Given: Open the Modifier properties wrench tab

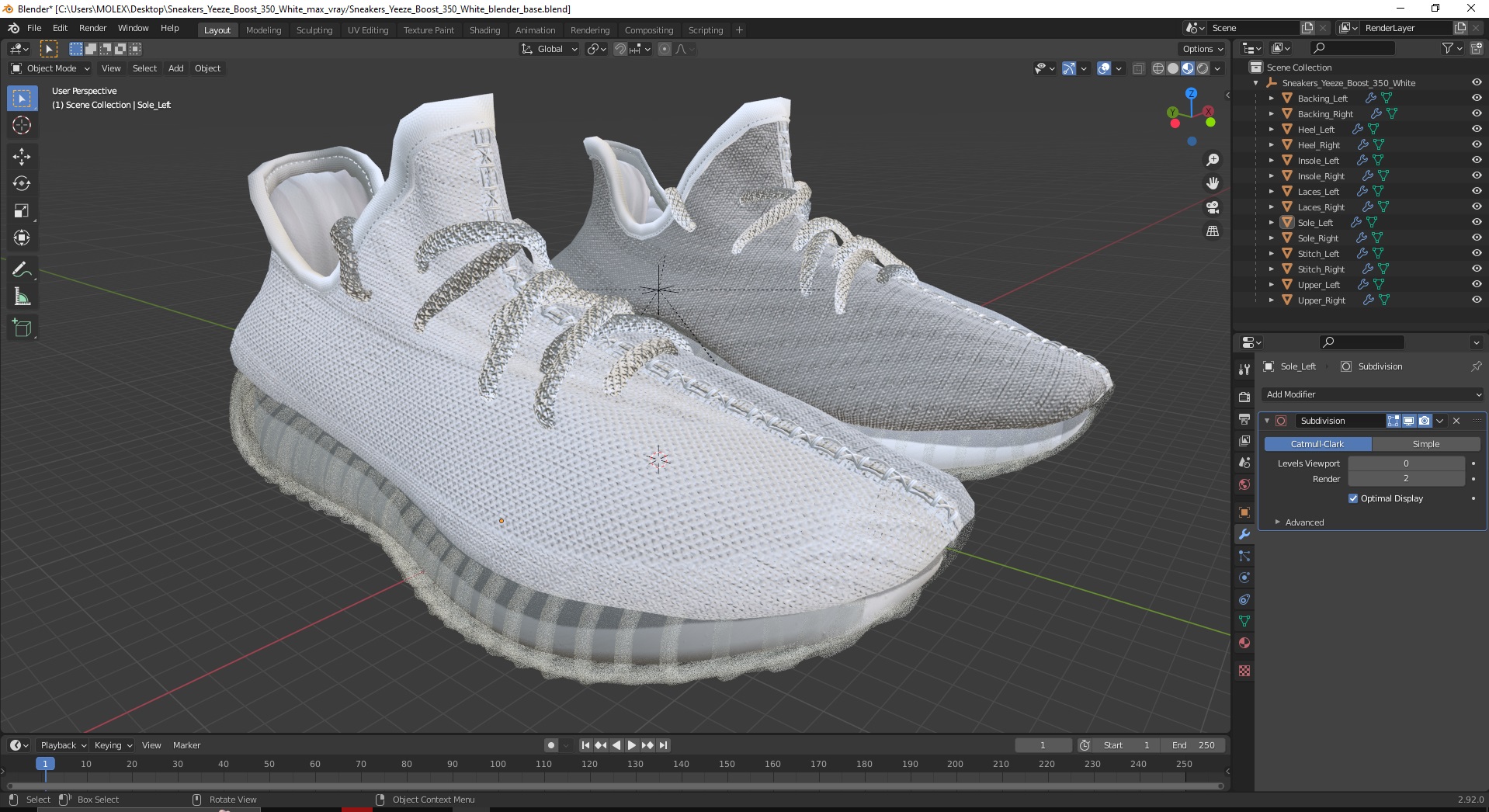Looking at the screenshot, I should tap(1244, 534).
